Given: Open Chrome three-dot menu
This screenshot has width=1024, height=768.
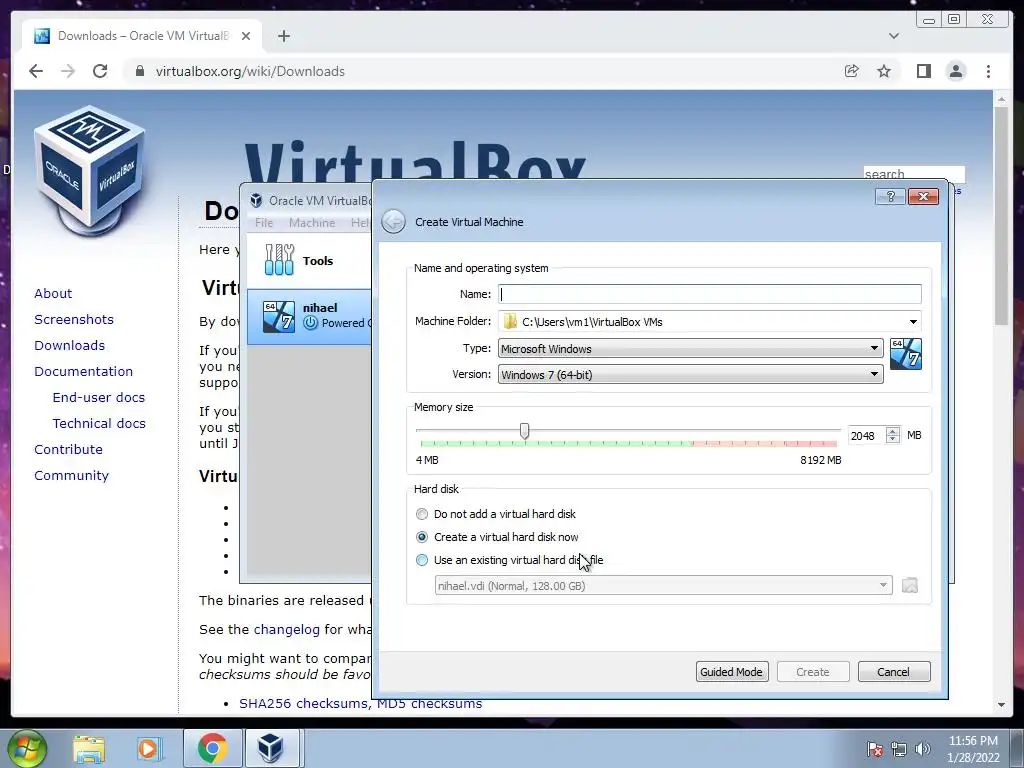Looking at the screenshot, I should click(x=988, y=71).
